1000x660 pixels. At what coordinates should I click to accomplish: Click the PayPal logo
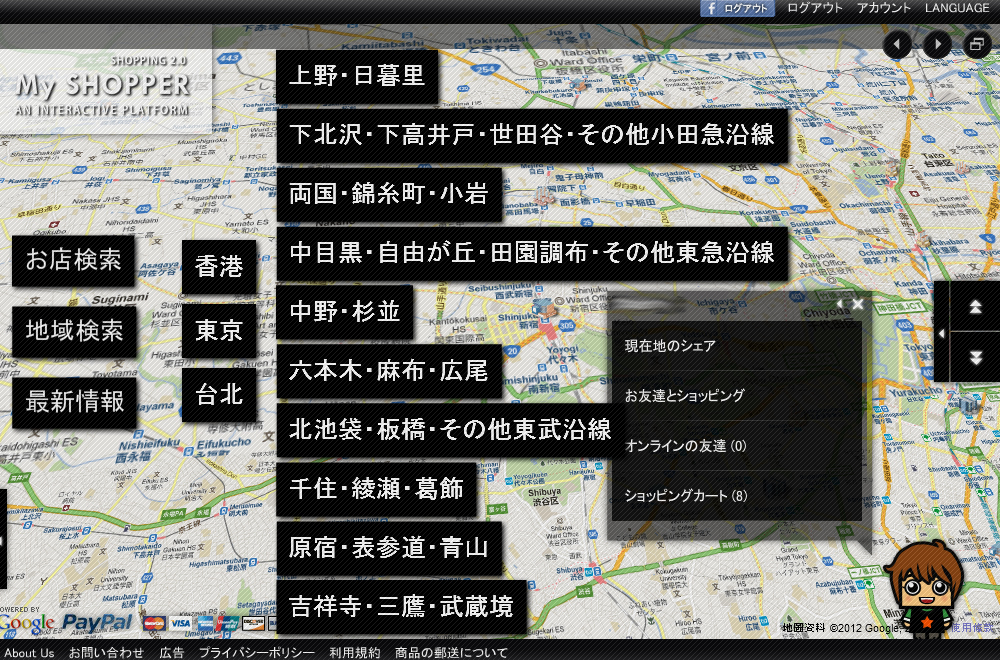click(97, 623)
